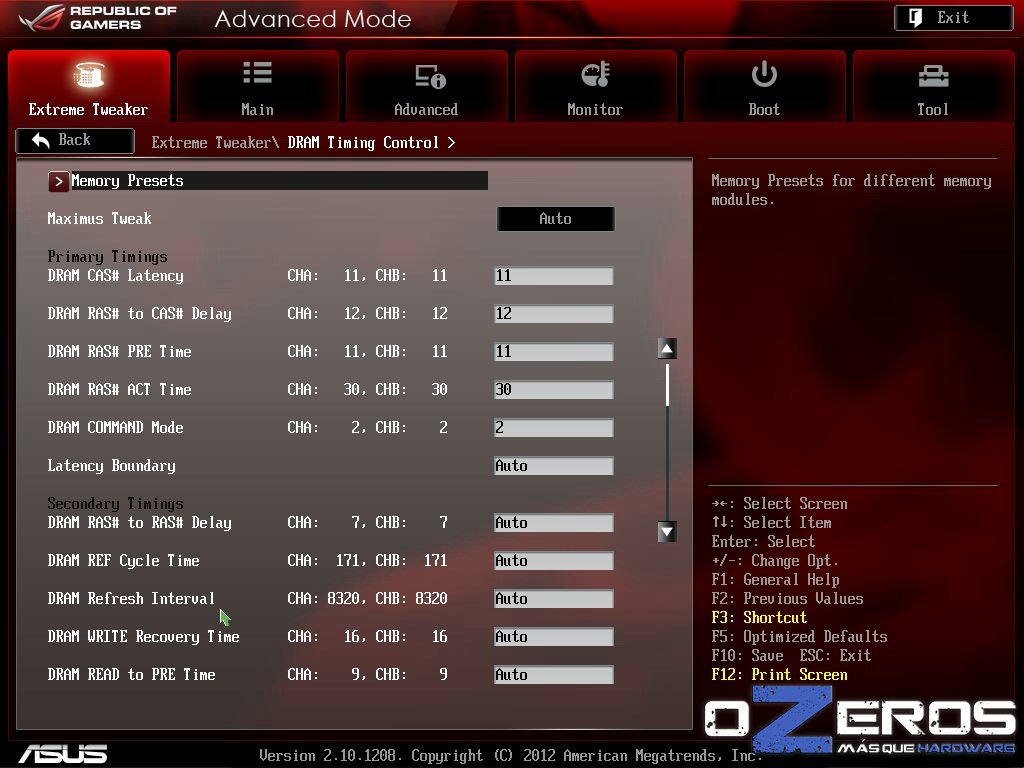Click the Advanced tab monitor-info icon

pyautogui.click(x=430, y=76)
